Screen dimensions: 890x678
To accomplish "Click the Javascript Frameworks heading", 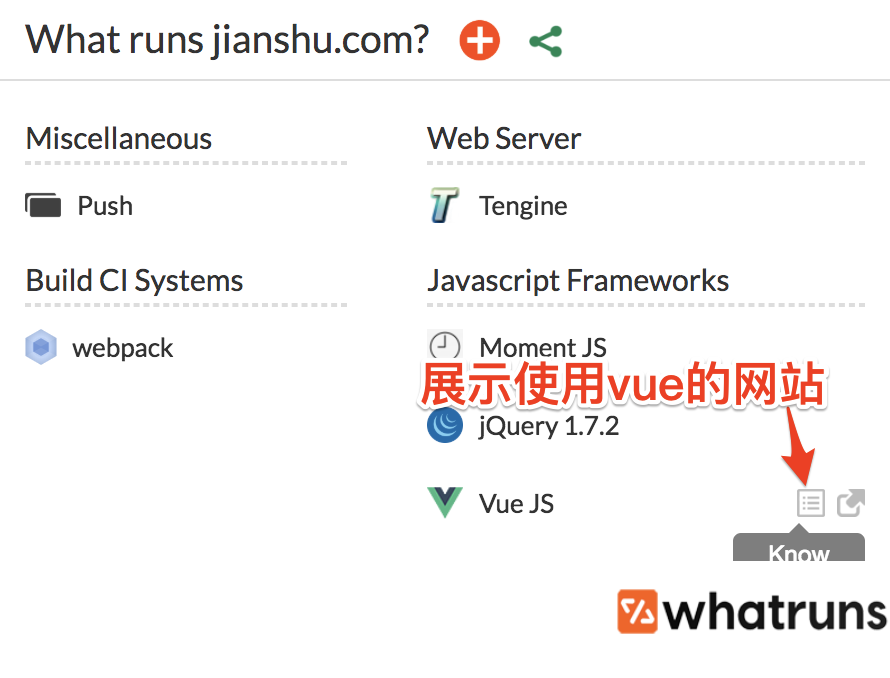I will (x=578, y=281).
